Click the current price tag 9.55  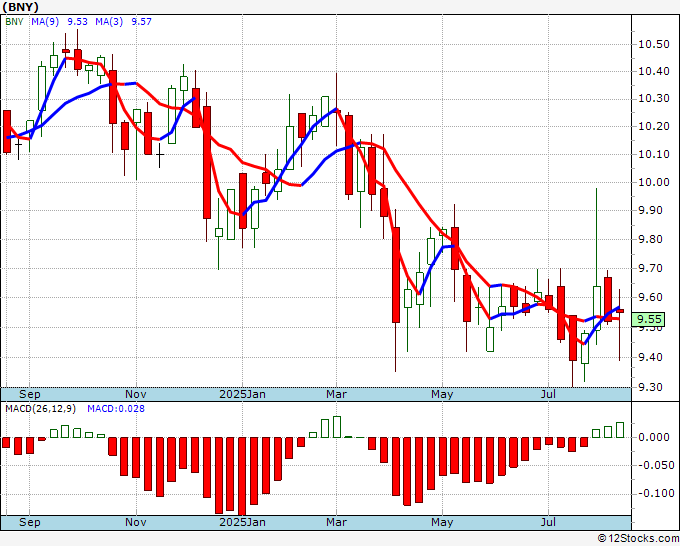[x=649, y=319]
